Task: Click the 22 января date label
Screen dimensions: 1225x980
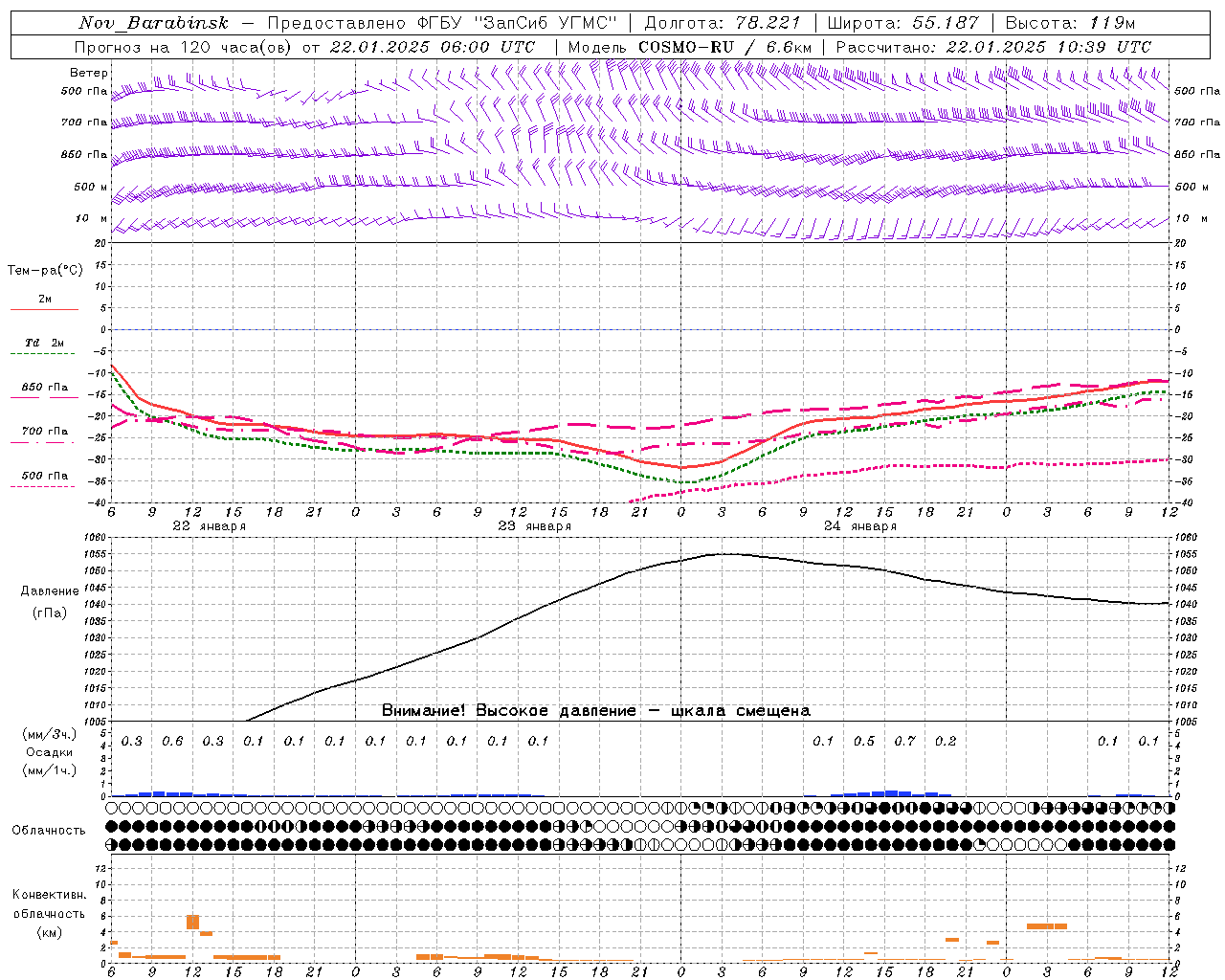Action: pyautogui.click(x=209, y=526)
